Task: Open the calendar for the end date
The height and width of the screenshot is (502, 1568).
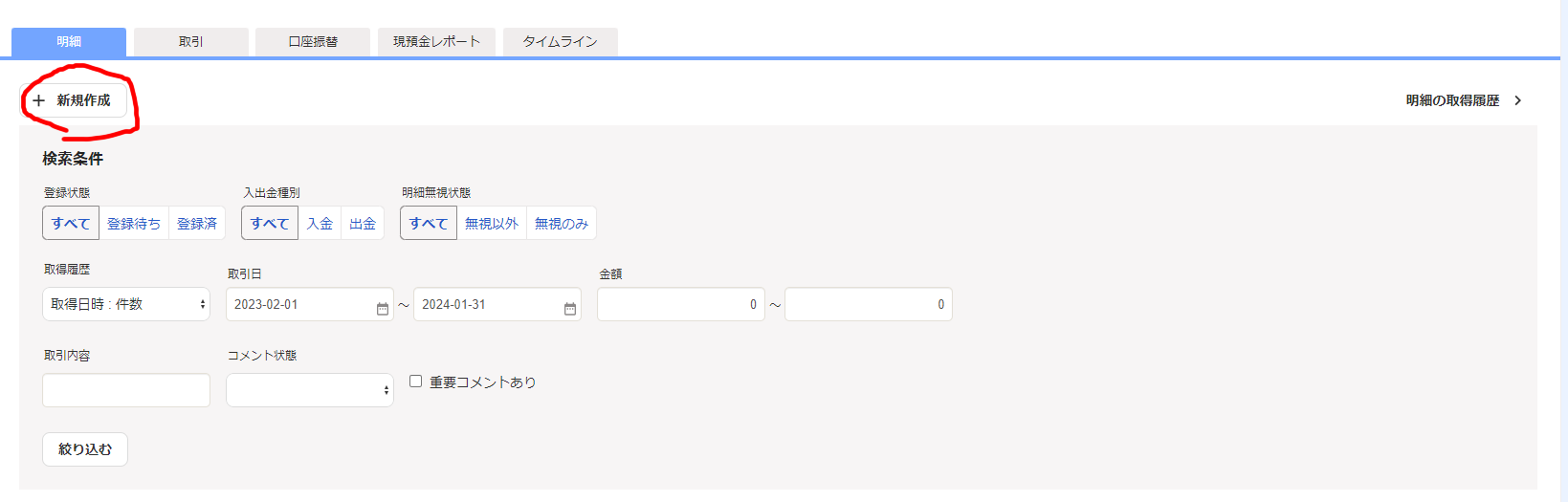Action: pyautogui.click(x=570, y=308)
